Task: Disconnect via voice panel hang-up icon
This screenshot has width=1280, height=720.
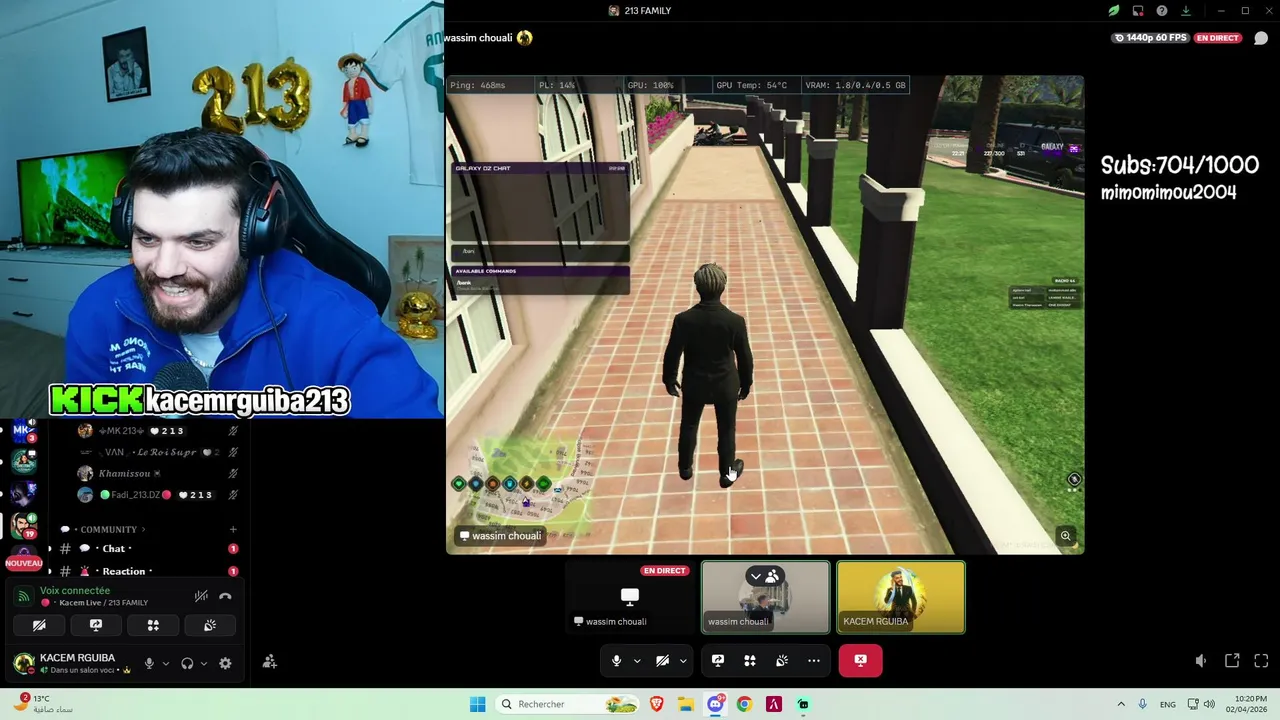Action: [225, 596]
